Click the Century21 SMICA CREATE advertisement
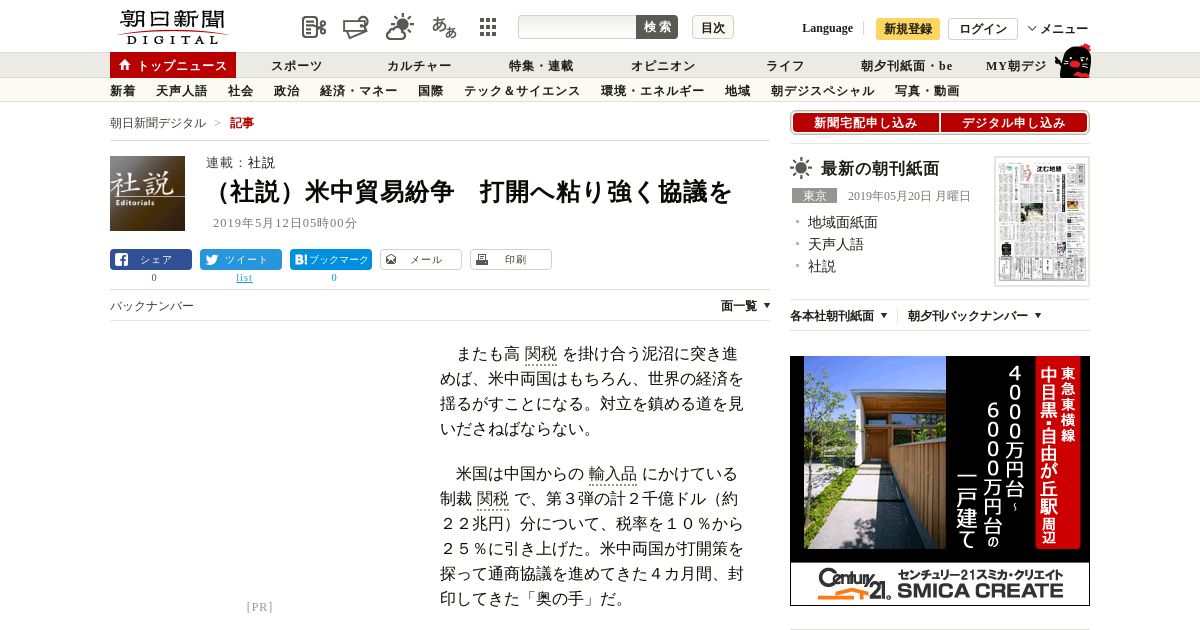1200x630 pixels. tap(940, 481)
